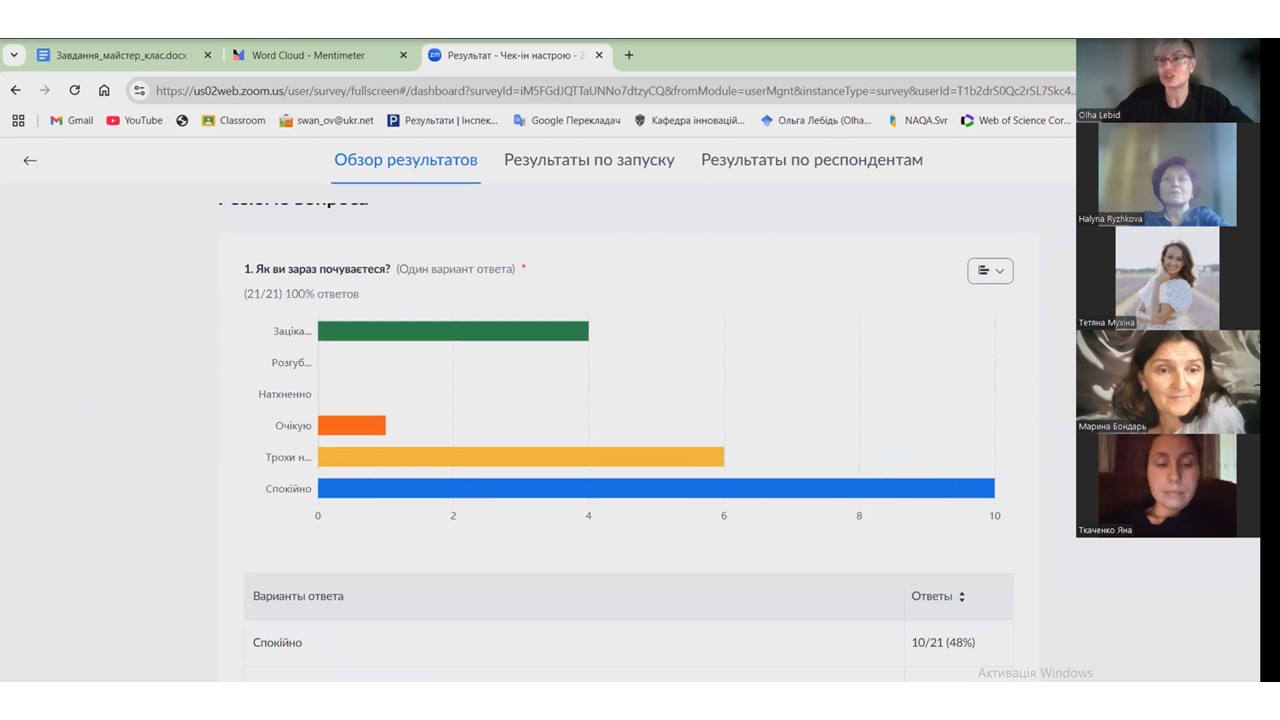Screen dimensions: 1280x720
Task: Open the Web of Science Cor... bookmark
Action: (1015, 120)
